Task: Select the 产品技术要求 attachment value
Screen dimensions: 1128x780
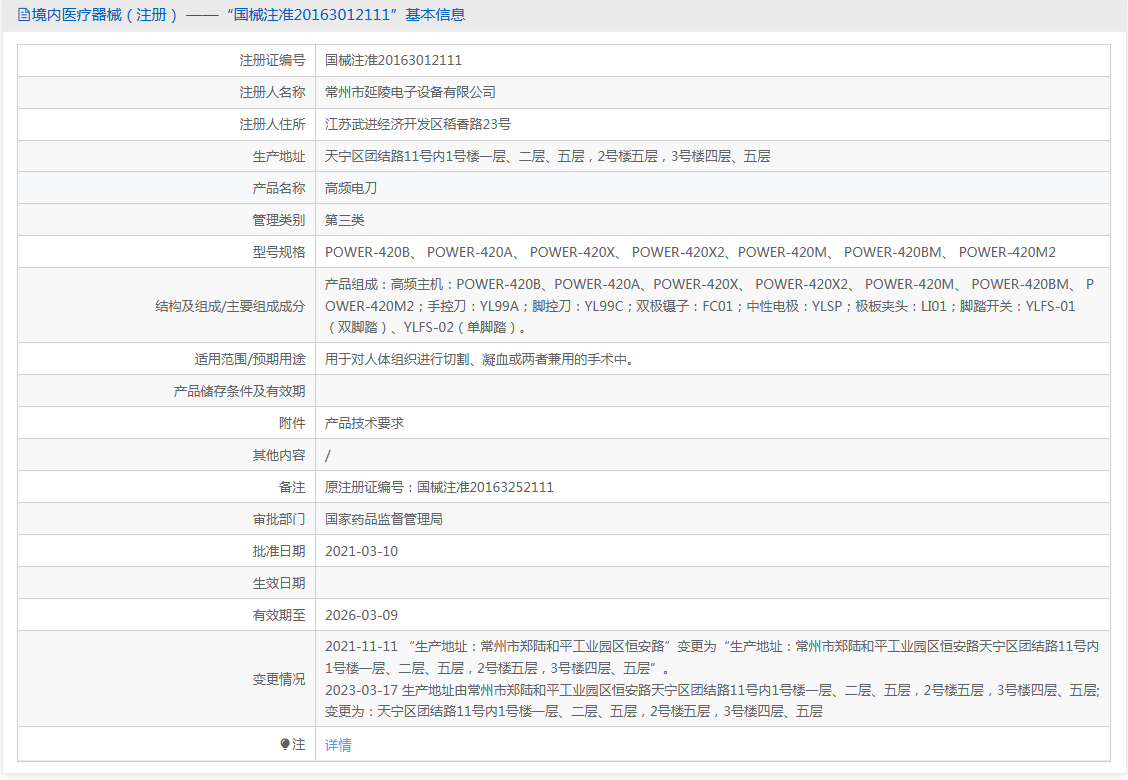Action: pyautogui.click(x=364, y=423)
